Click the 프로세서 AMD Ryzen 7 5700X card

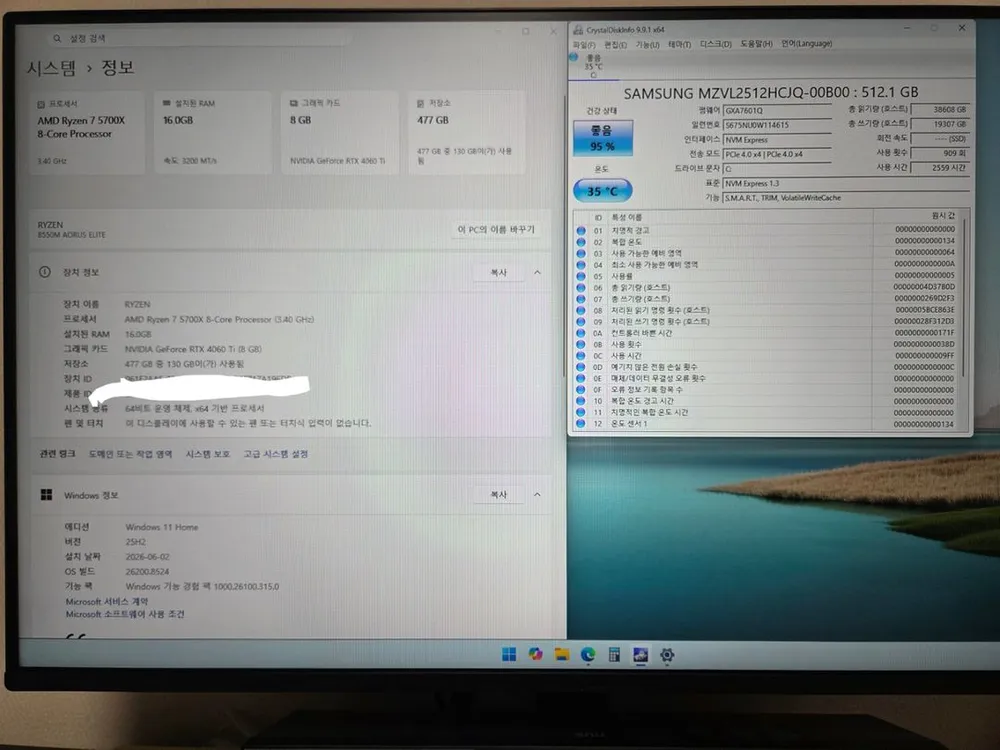[87, 132]
